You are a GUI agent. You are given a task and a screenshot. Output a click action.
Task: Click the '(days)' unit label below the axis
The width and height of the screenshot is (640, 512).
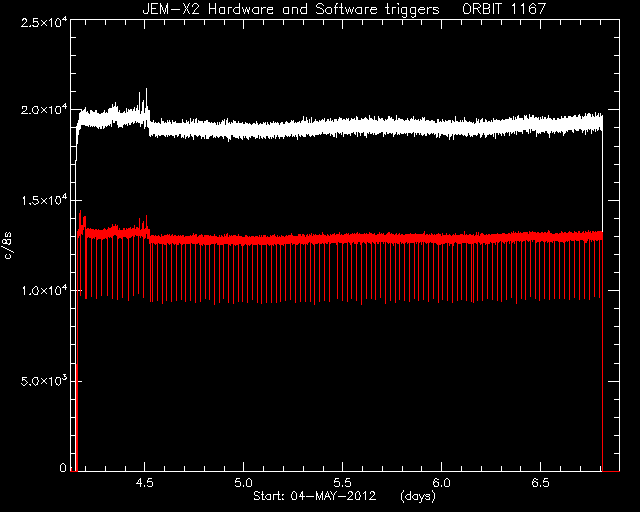tap(418, 496)
